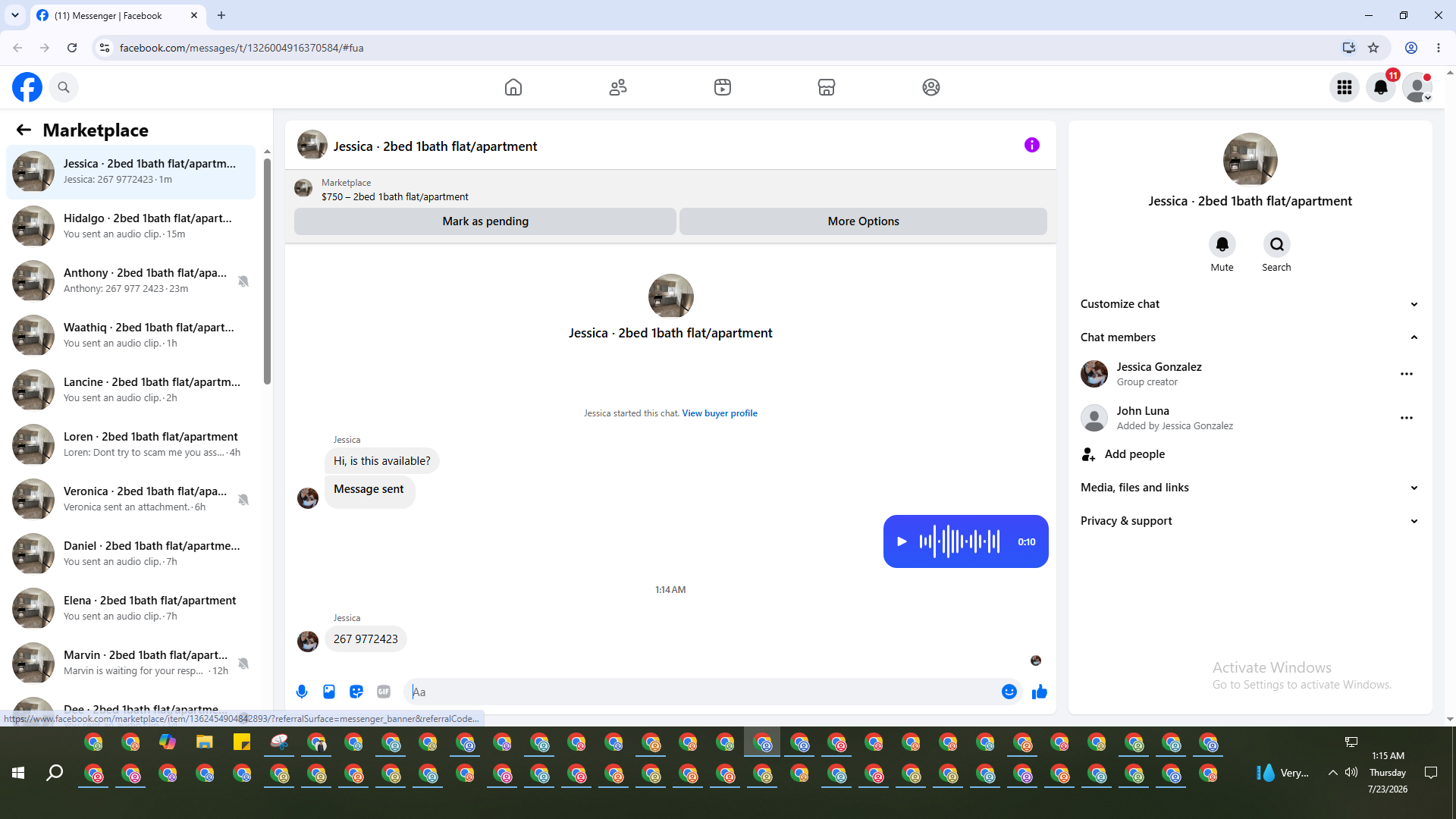Image resolution: width=1456 pixels, height=819 pixels.
Task: Open the Lancine conversation in the list
Action: 130,391
